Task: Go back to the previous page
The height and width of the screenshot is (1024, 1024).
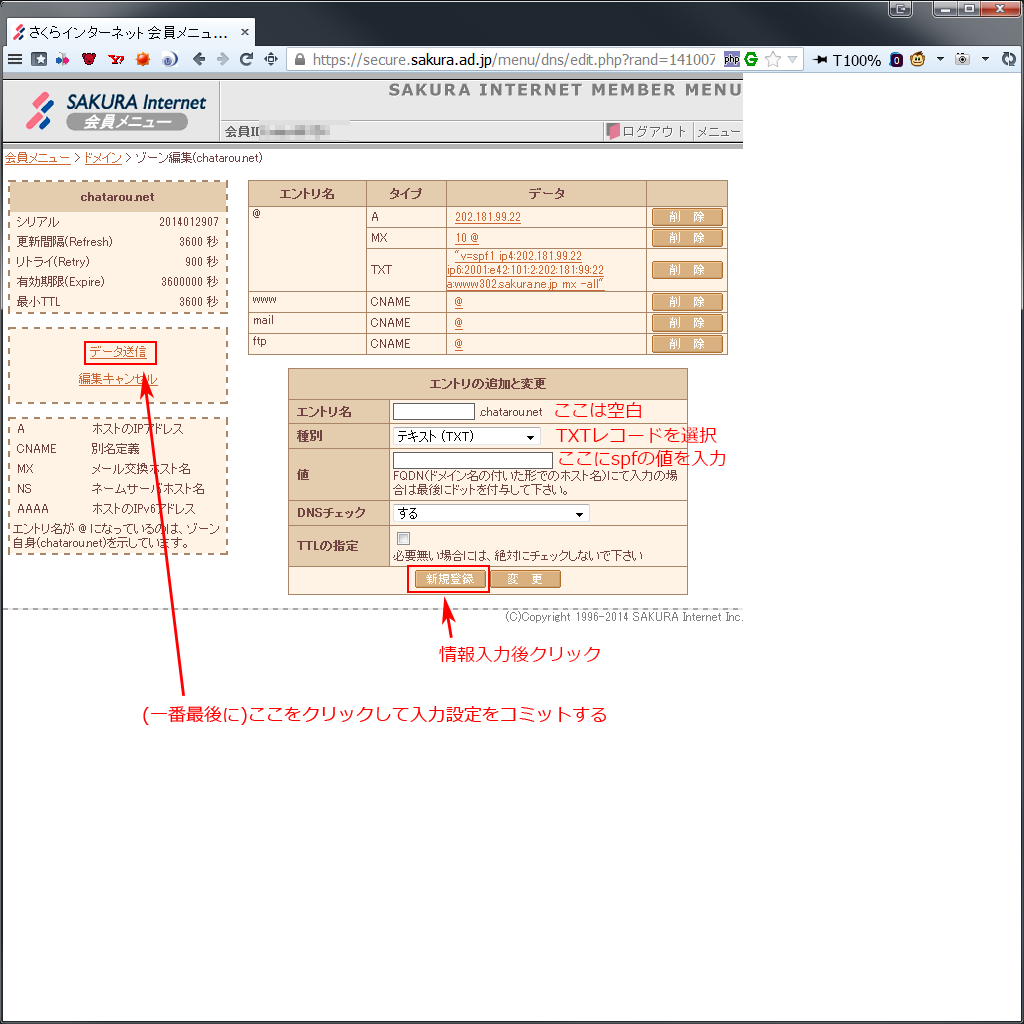Action: pyautogui.click(x=199, y=59)
